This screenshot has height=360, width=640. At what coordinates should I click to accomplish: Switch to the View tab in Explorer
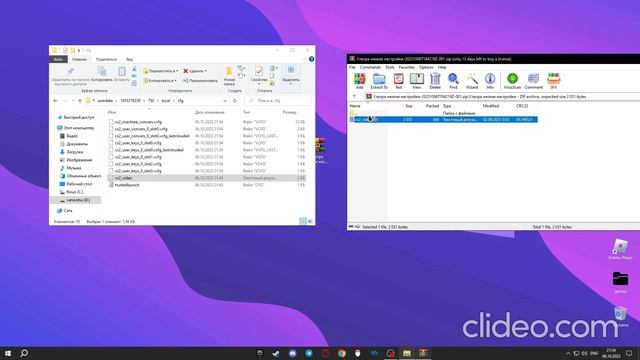click(x=129, y=60)
